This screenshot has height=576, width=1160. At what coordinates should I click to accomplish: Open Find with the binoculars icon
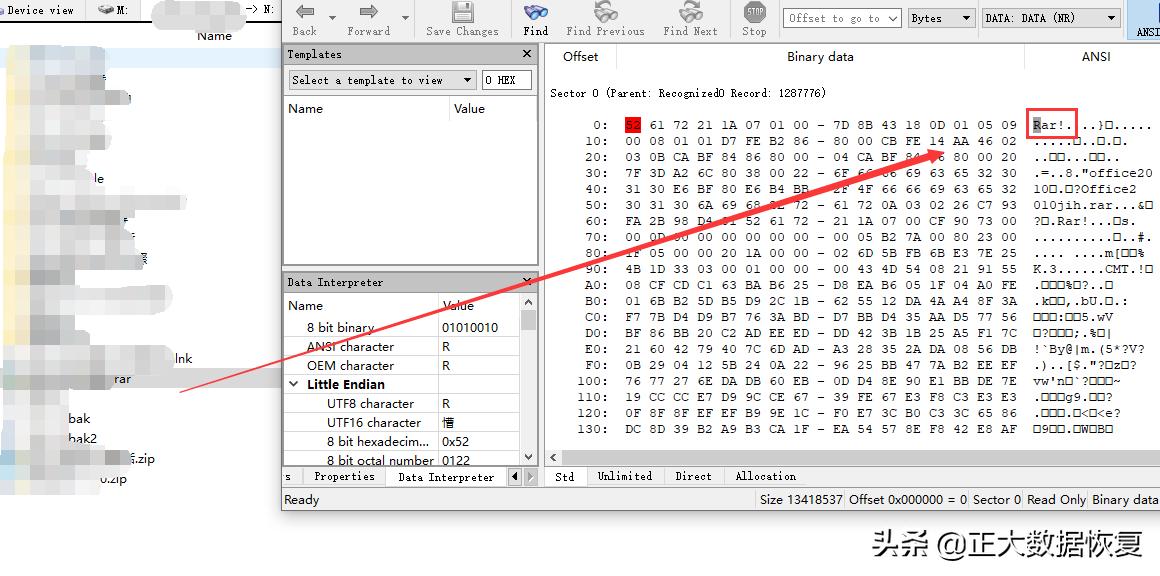536,13
